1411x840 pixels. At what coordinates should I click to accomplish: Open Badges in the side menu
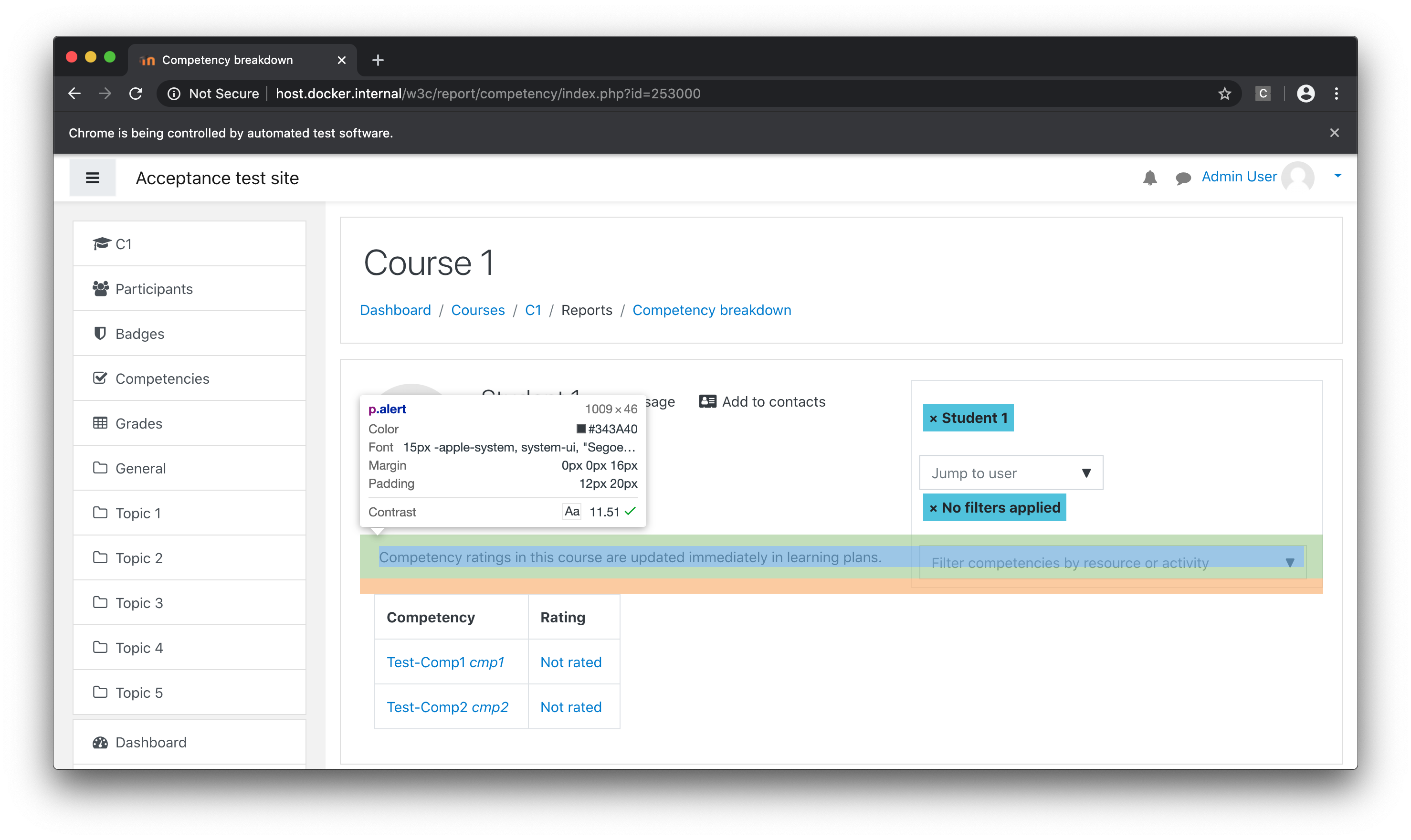tap(190, 334)
